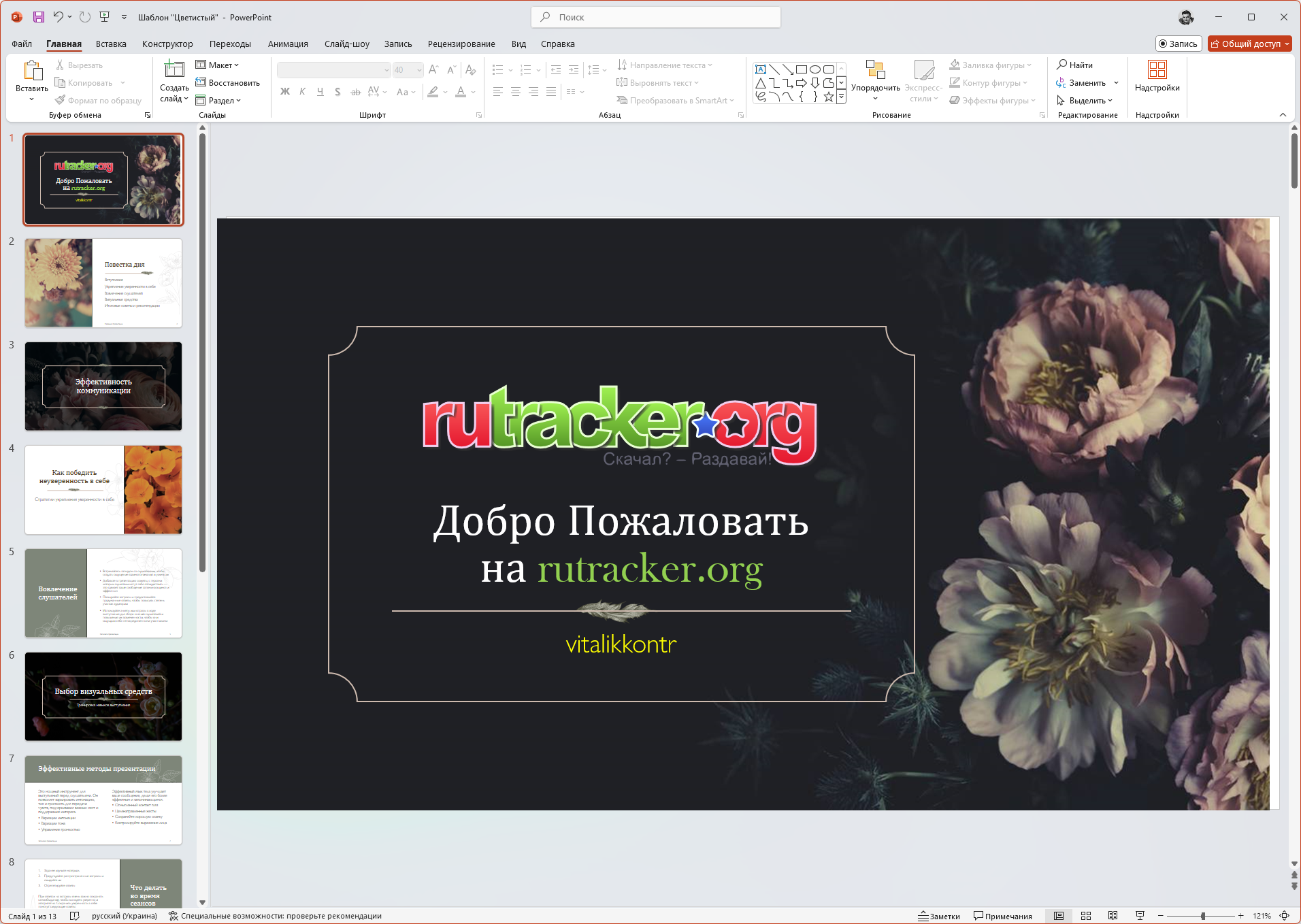This screenshot has width=1301, height=924.
Task: Open Layout (Макет) dropdown
Action: coord(217,65)
